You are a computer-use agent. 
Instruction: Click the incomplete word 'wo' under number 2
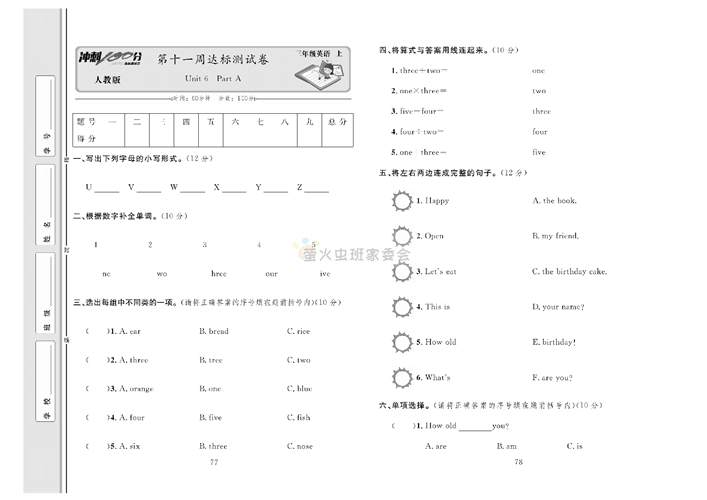coord(162,274)
